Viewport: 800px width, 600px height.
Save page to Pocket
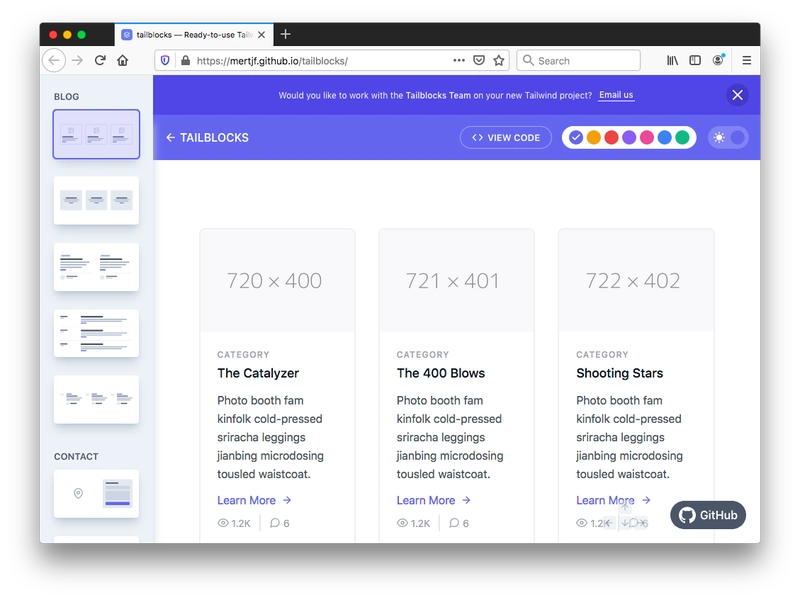pos(479,60)
